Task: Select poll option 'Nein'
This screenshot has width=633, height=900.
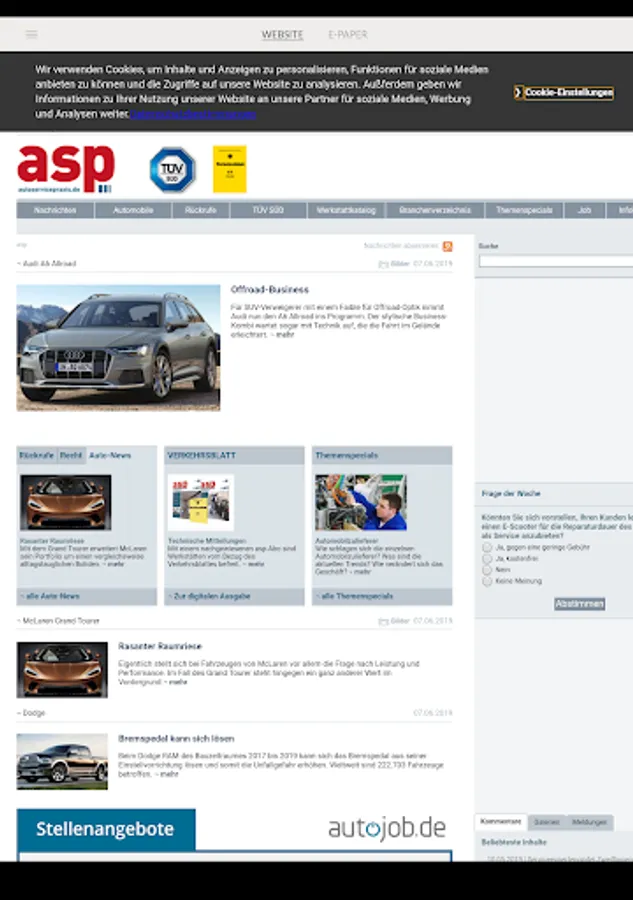Action: click(x=487, y=570)
